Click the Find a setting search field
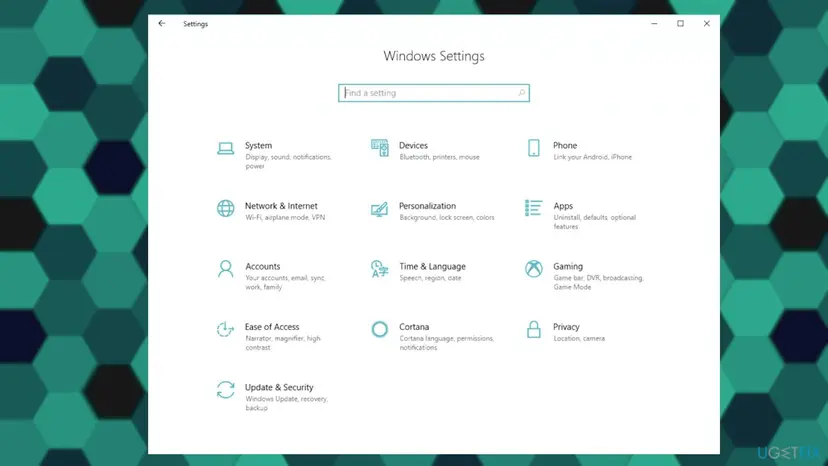 [434, 93]
